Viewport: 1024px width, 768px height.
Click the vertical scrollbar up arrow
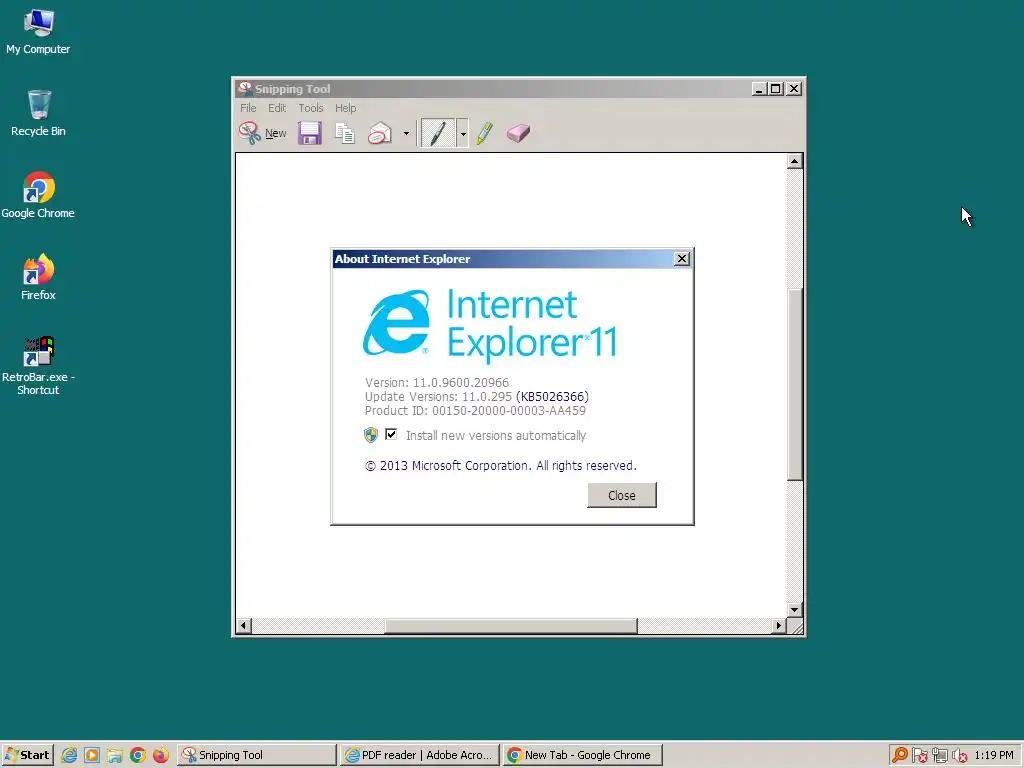[x=794, y=161]
